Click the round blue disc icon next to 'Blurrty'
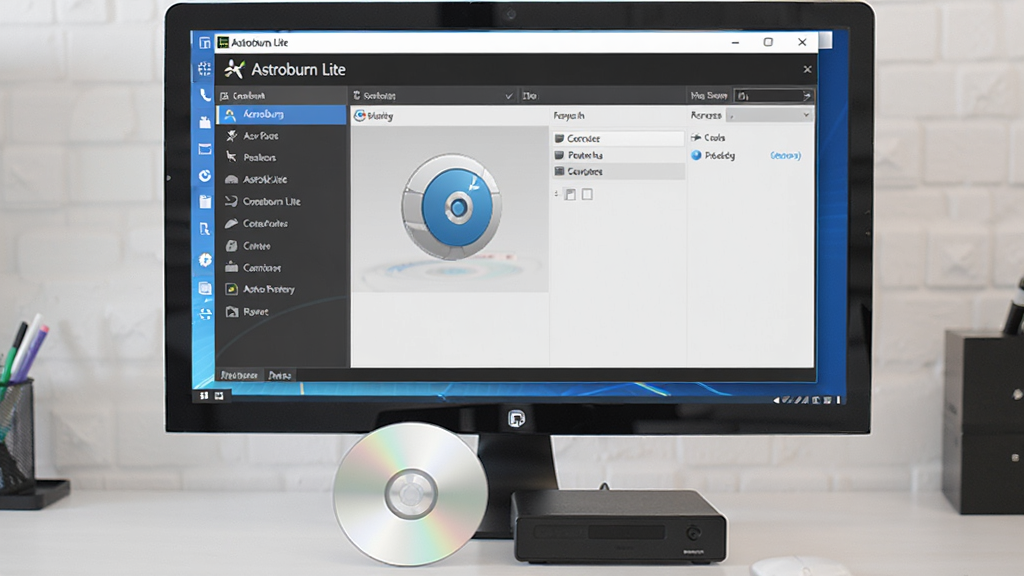The image size is (1024, 576). tap(359, 116)
